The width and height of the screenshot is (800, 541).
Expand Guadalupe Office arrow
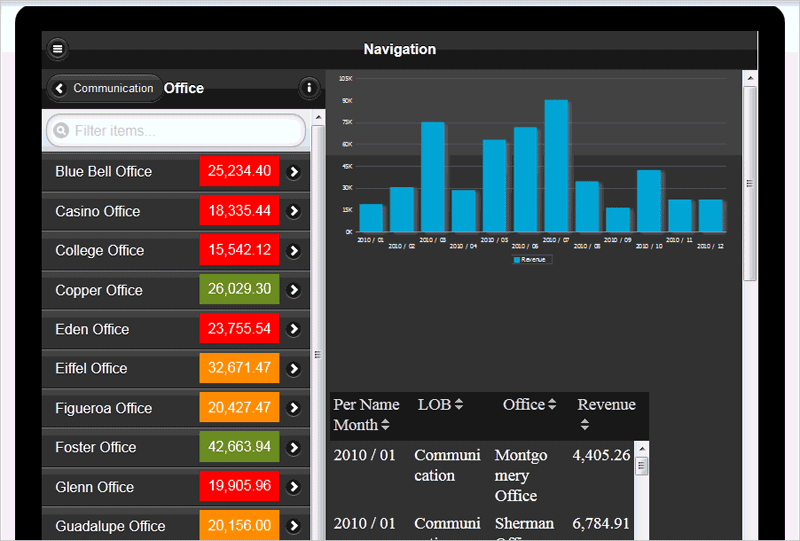click(294, 526)
